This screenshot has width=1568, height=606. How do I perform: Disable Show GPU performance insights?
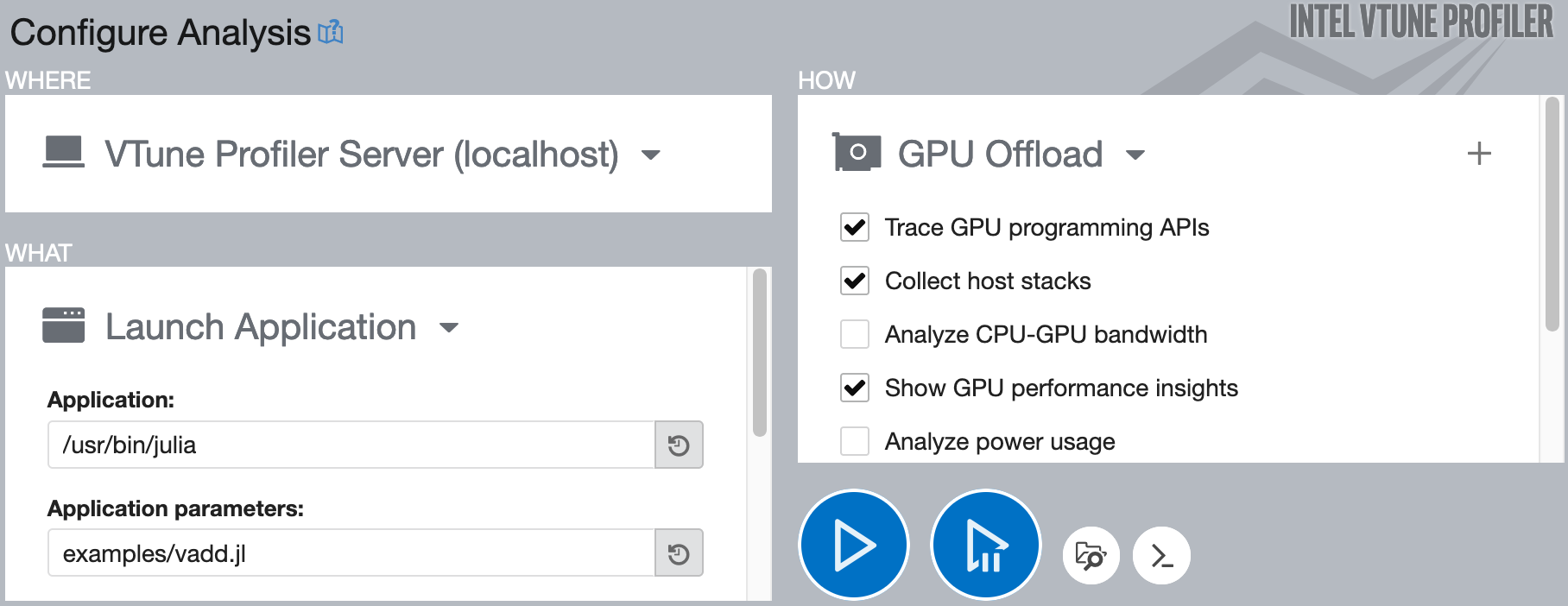pyautogui.click(x=855, y=388)
